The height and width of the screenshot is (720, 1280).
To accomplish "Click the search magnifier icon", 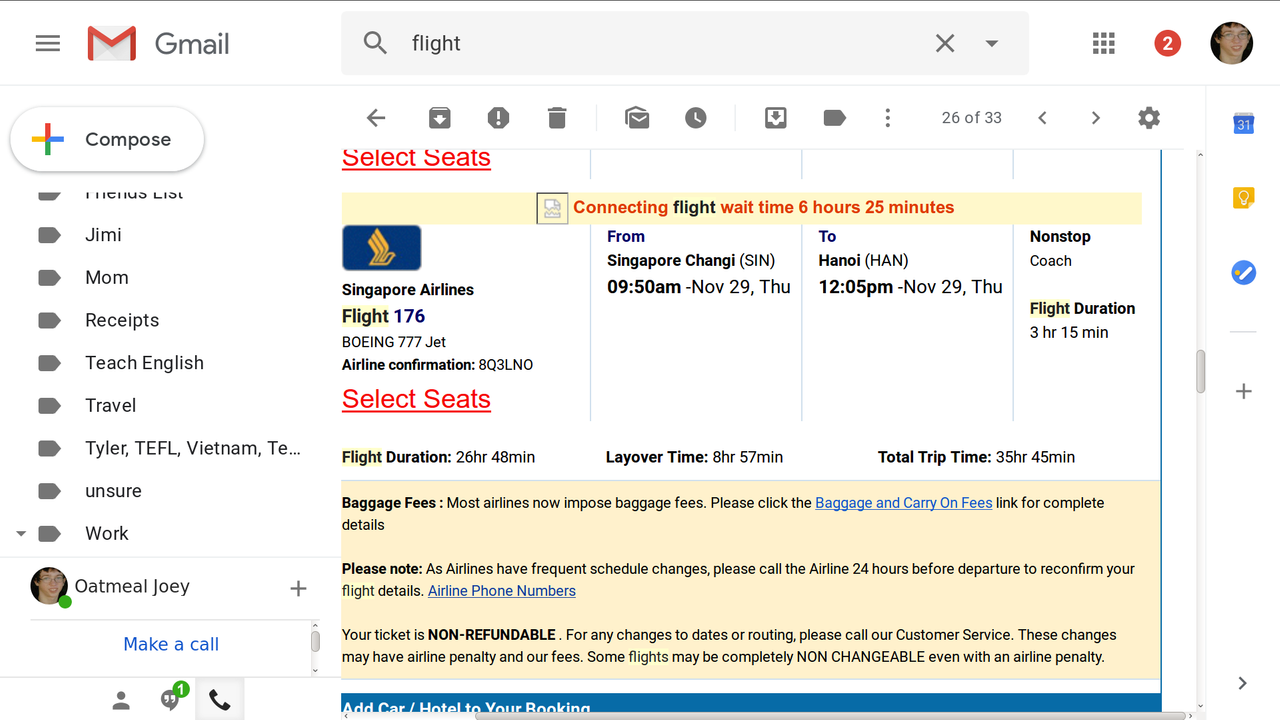I will point(375,43).
